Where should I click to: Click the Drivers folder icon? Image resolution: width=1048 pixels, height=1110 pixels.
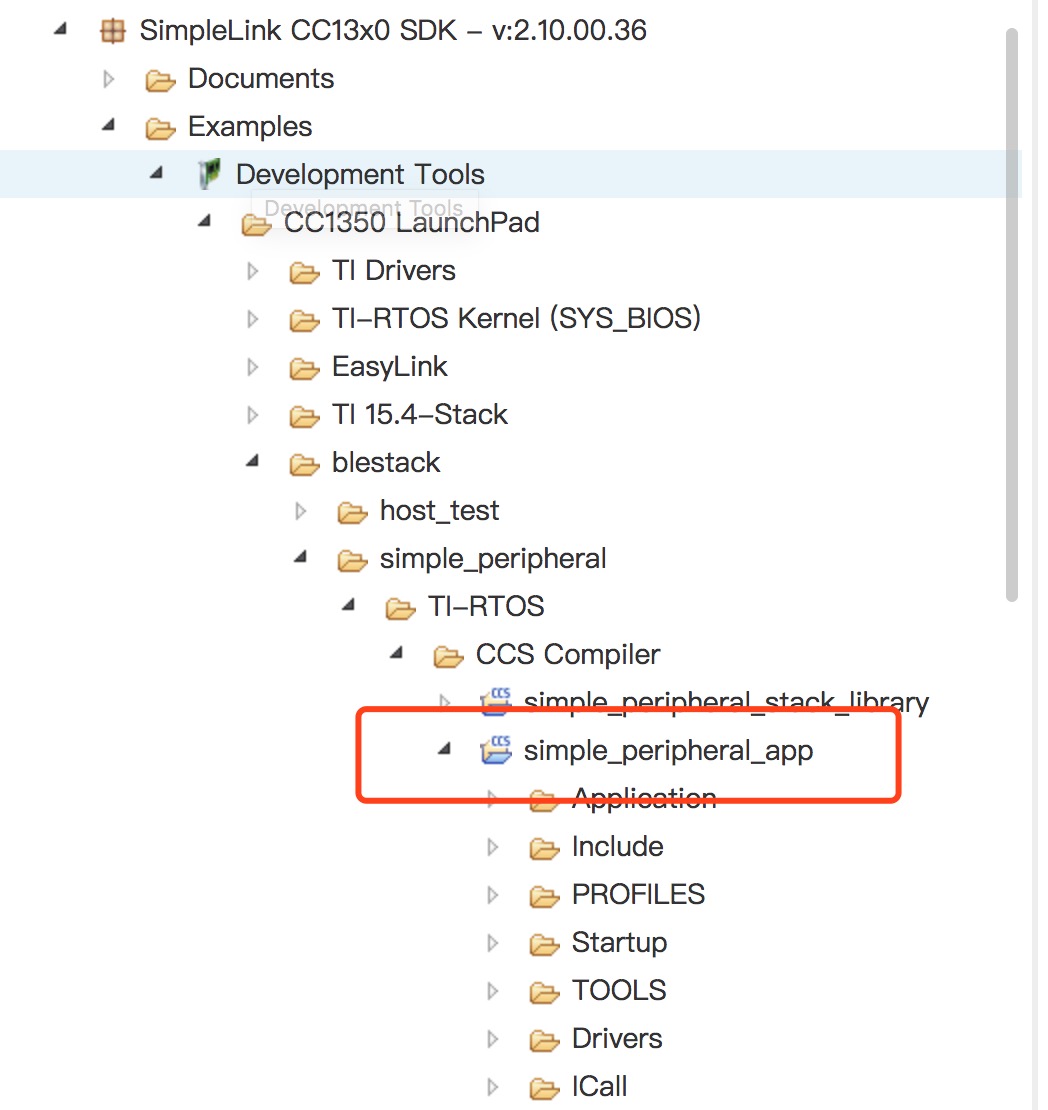(545, 1041)
